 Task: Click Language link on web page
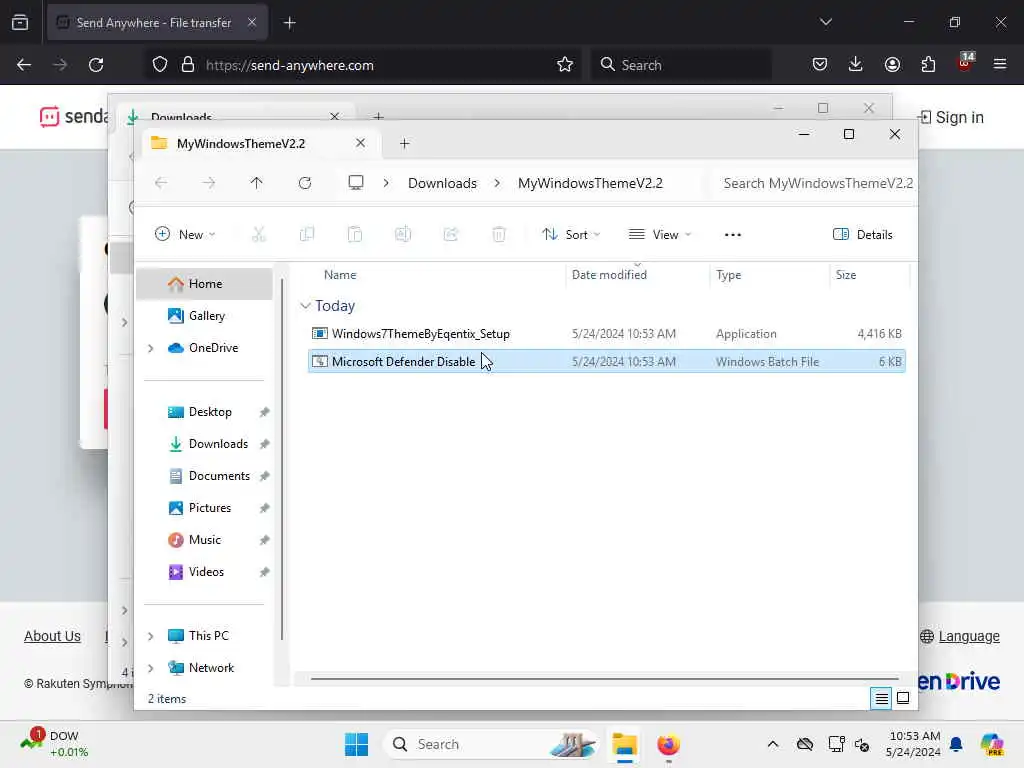pyautogui.click(x=968, y=636)
